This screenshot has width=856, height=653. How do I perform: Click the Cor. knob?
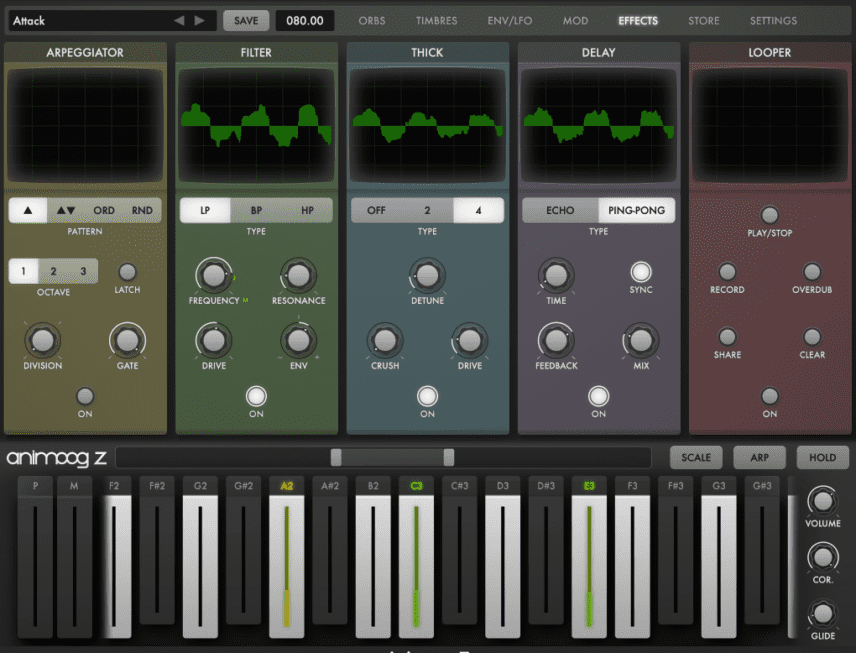(823, 557)
